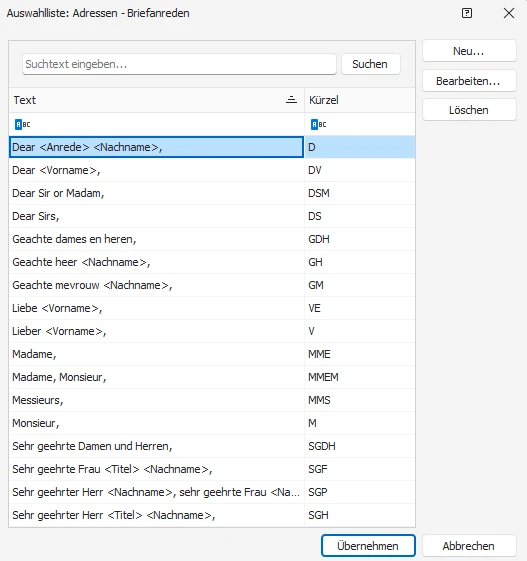Select the 'Dear Sir or Madam,' row
The height and width of the screenshot is (561, 527).
[212, 193]
